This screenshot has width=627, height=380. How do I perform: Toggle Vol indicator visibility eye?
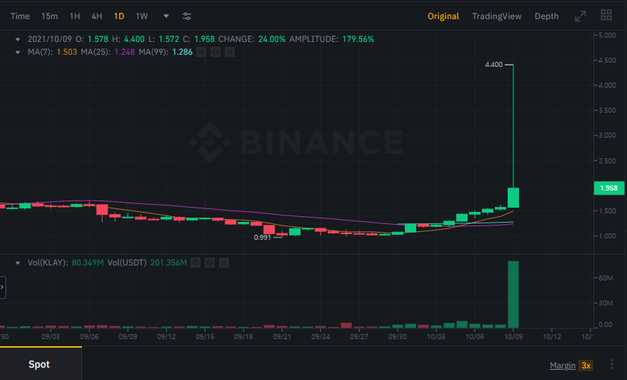tap(196, 263)
